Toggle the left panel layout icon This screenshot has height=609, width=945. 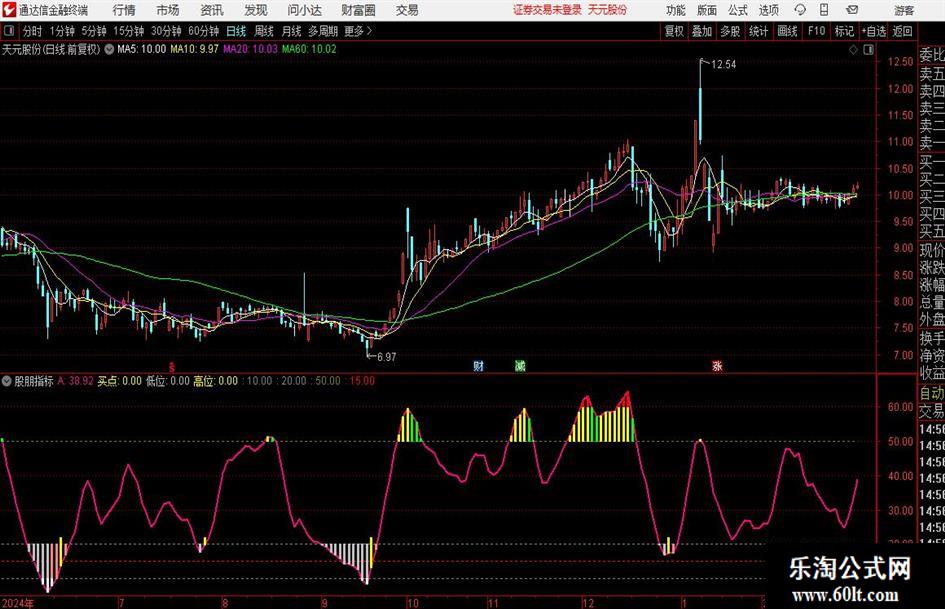(x=8, y=31)
